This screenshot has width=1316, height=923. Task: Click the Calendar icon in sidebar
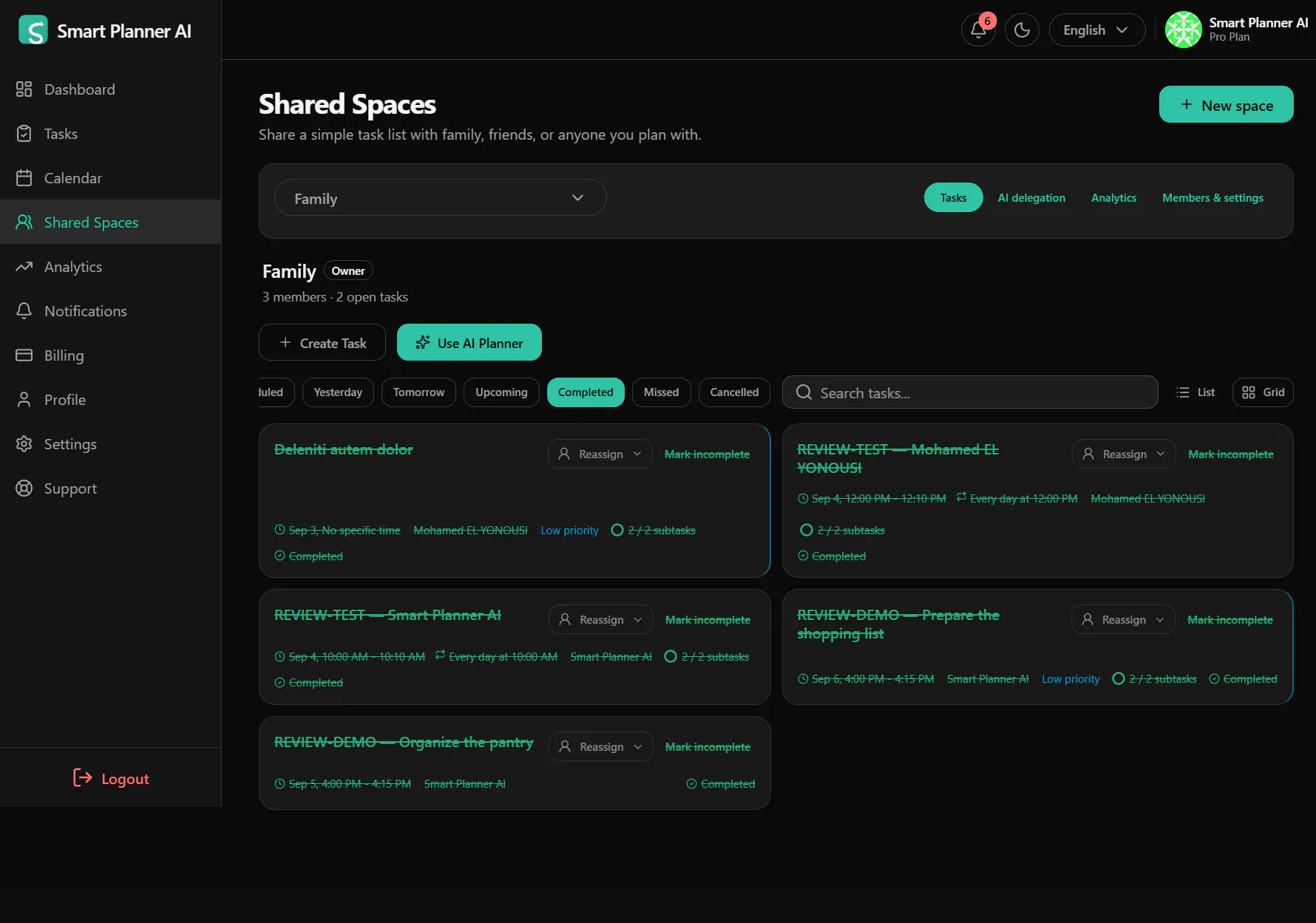pos(24,178)
